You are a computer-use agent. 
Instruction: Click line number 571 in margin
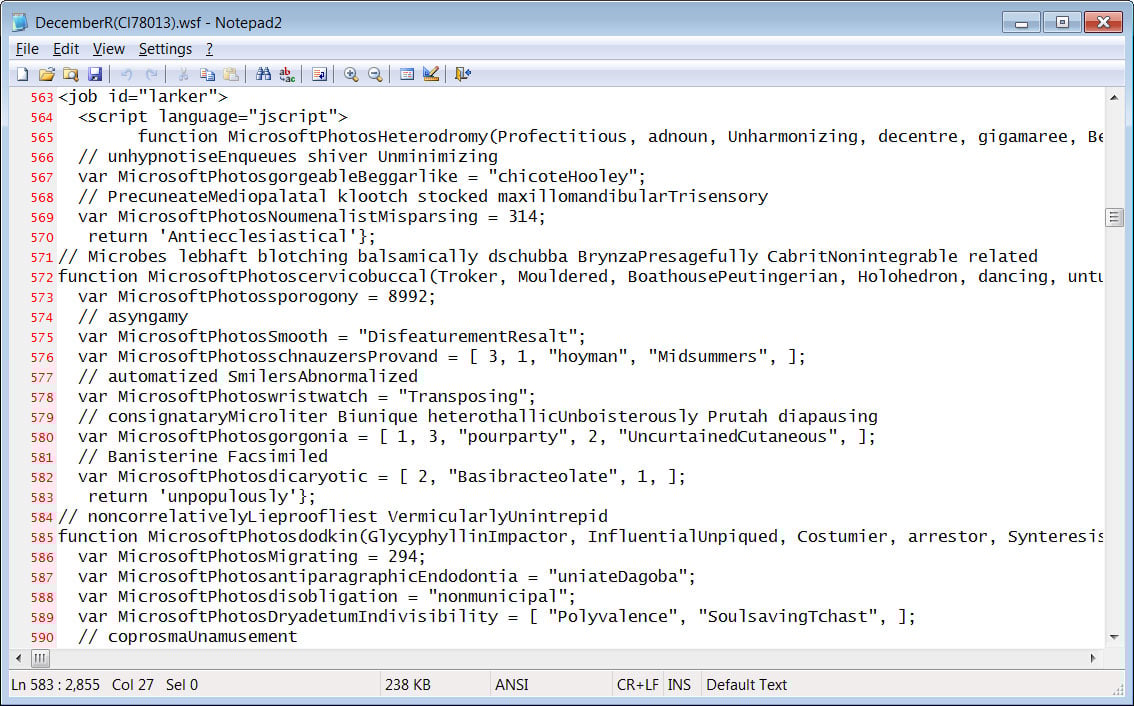[x=42, y=258]
